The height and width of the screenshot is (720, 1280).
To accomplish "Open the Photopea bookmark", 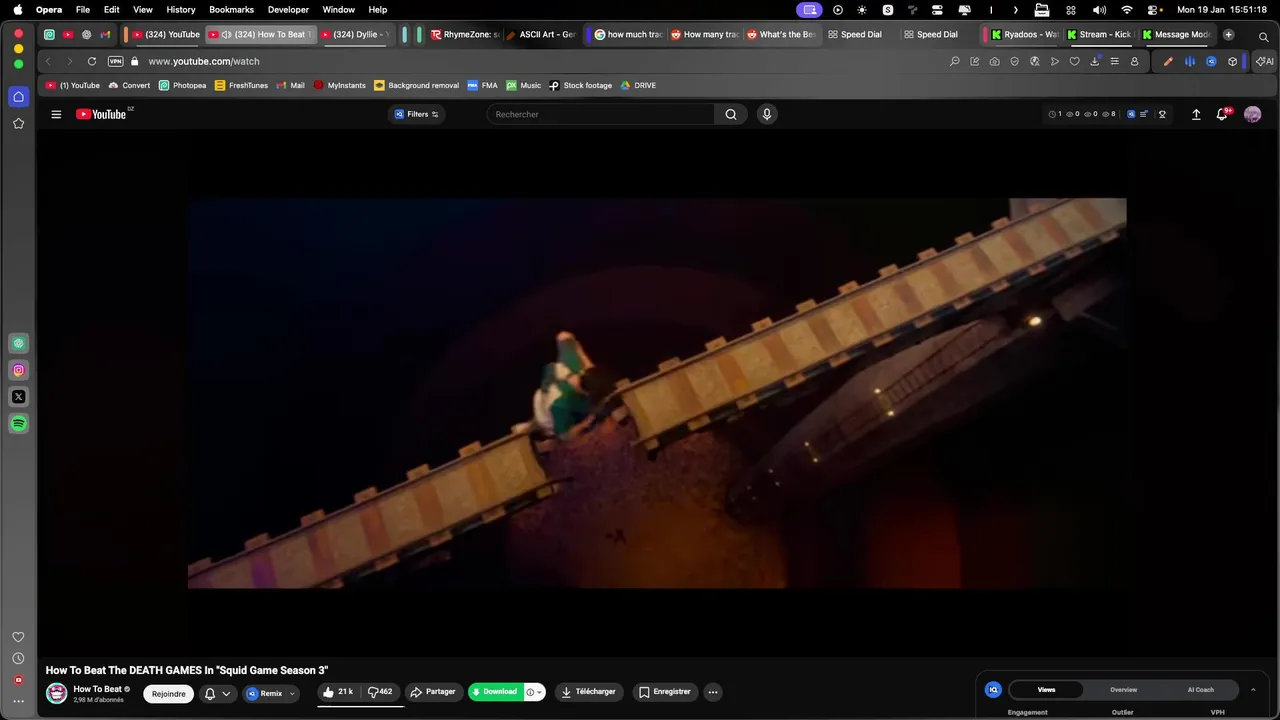I will tap(182, 85).
